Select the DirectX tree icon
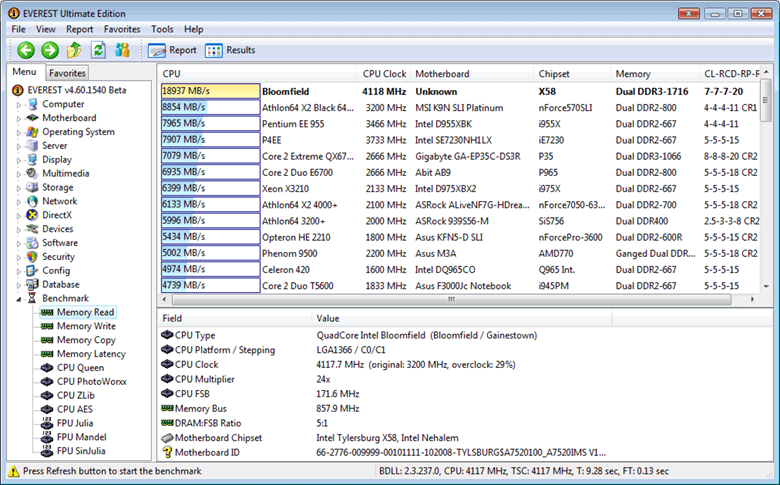Image resolution: width=780 pixels, height=485 pixels. pyautogui.click(x=32, y=215)
